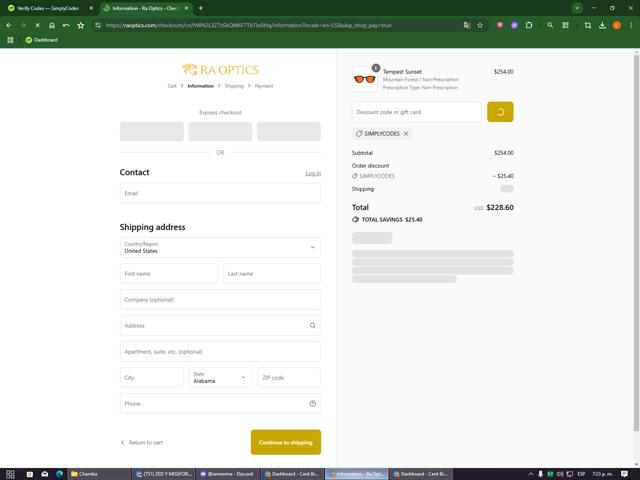Click the browser address bar URL
This screenshot has width=640, height=480.
tap(248, 25)
